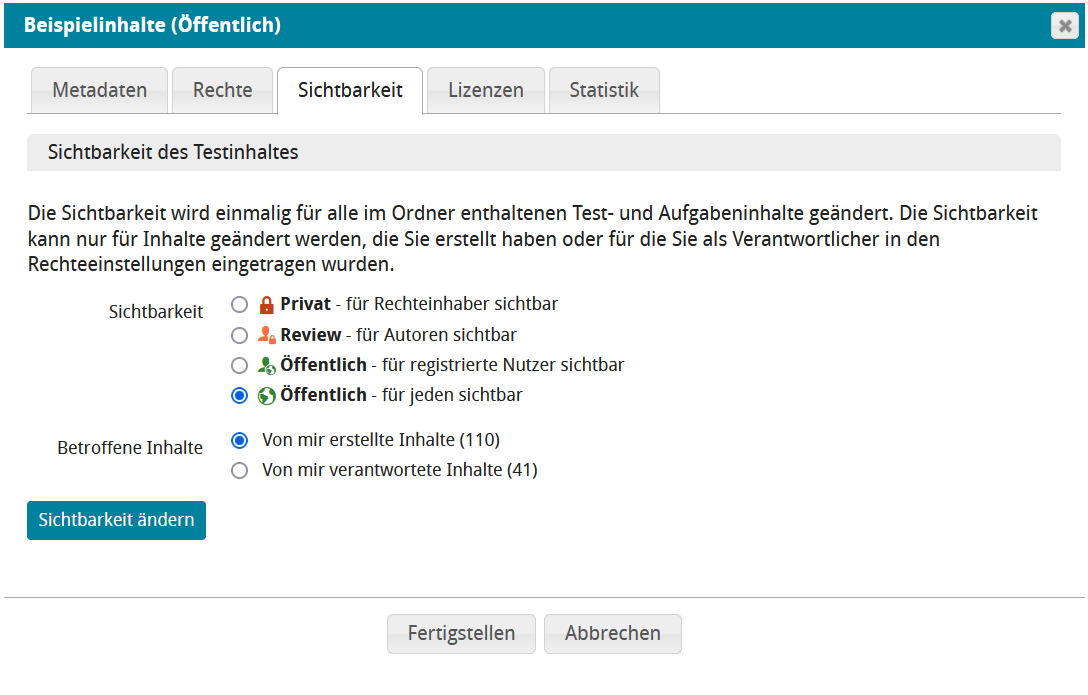
Task: Select the Privat visibility radio button
Action: 239,305
